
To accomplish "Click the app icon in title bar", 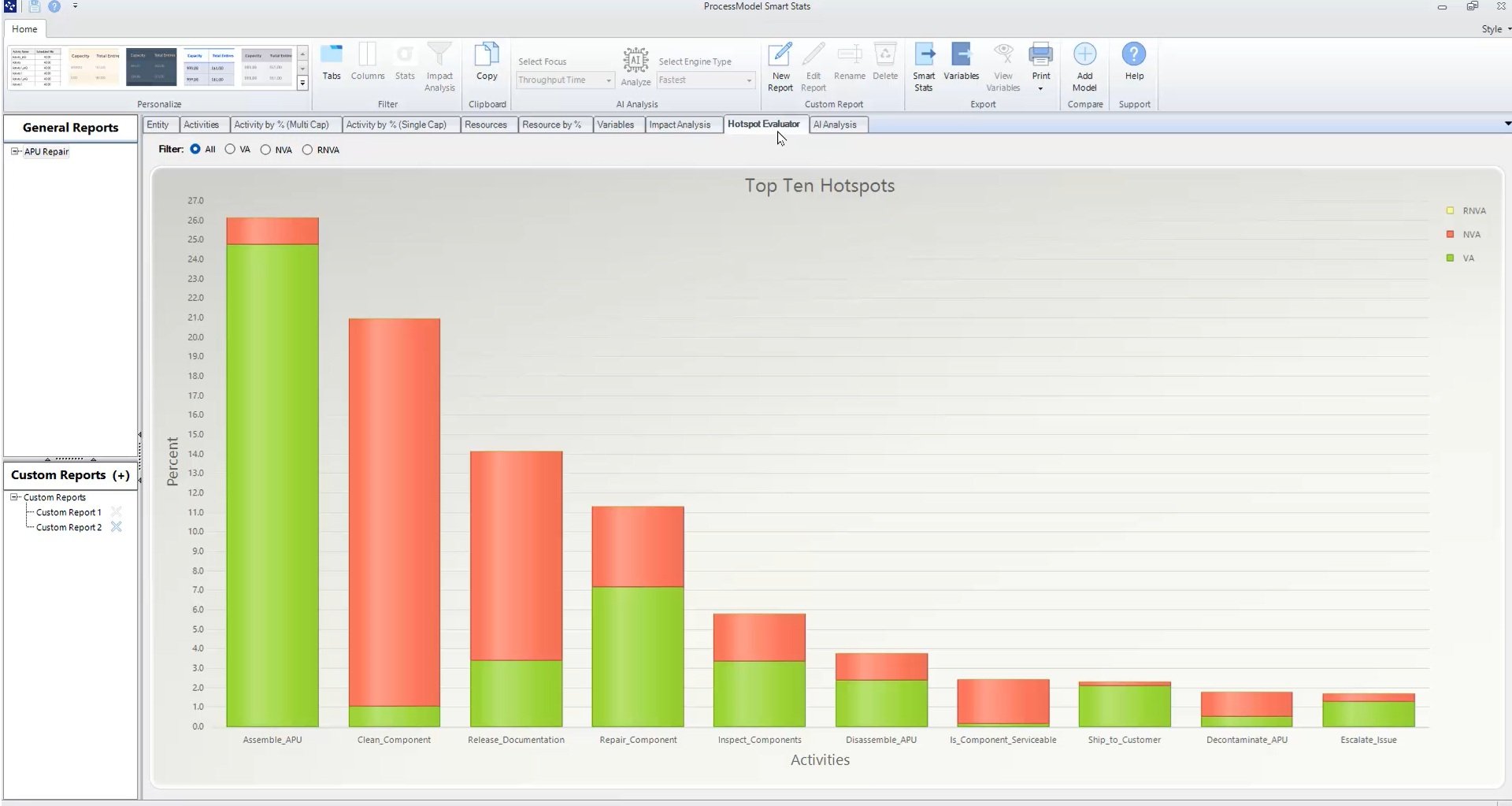I will (x=10, y=6).
